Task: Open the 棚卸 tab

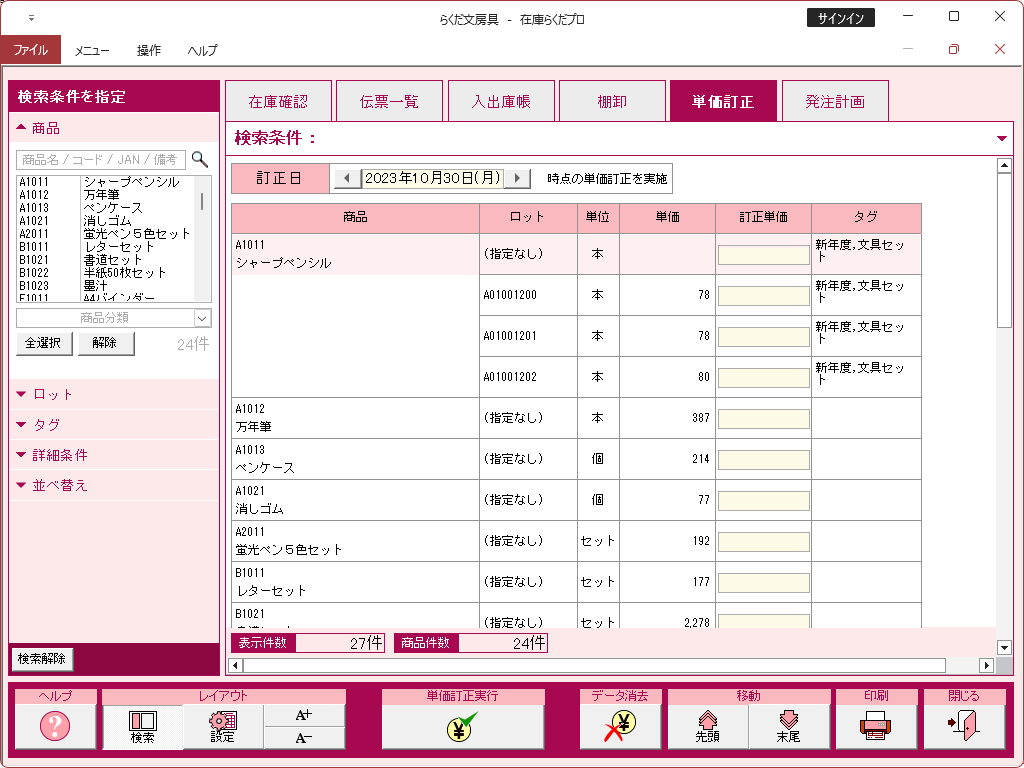Action: click(612, 101)
